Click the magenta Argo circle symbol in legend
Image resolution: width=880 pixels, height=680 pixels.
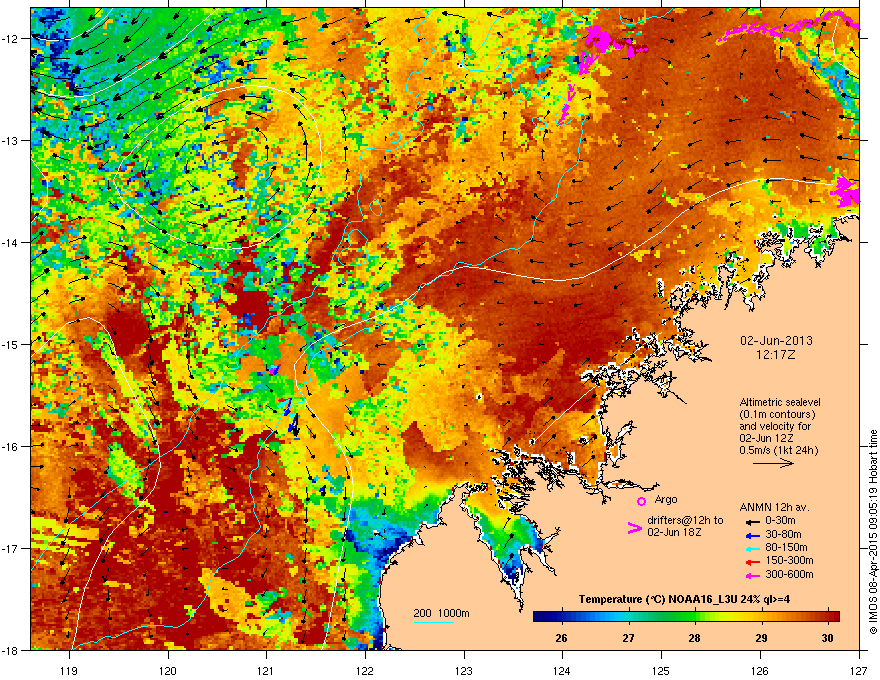click(641, 501)
